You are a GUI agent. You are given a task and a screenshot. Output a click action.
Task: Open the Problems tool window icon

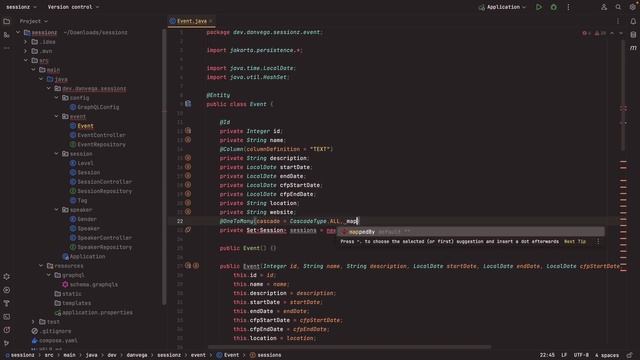(x=7, y=330)
